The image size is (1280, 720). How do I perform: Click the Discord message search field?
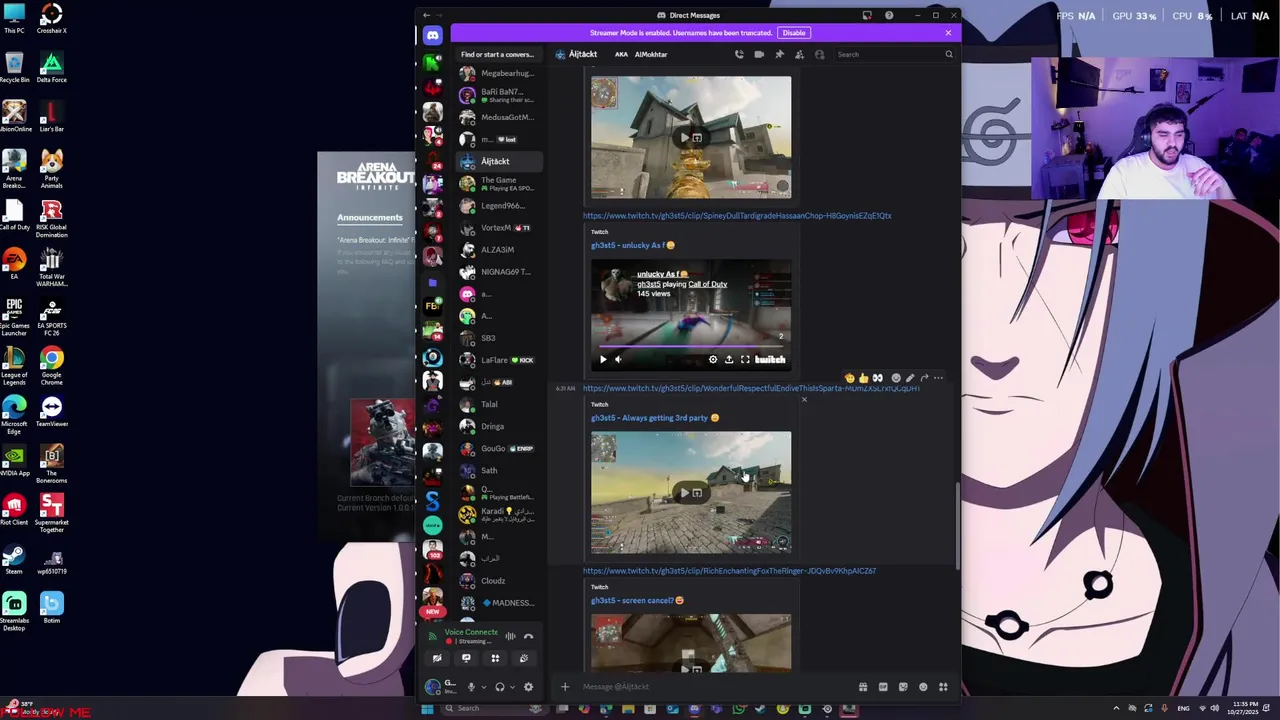coord(895,54)
